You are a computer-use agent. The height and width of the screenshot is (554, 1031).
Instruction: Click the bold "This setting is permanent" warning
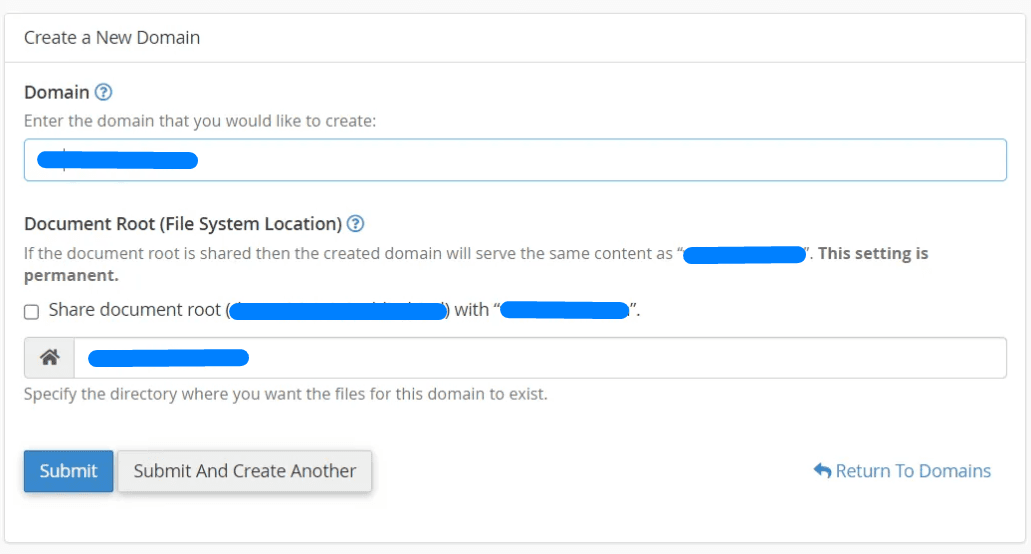(872, 254)
